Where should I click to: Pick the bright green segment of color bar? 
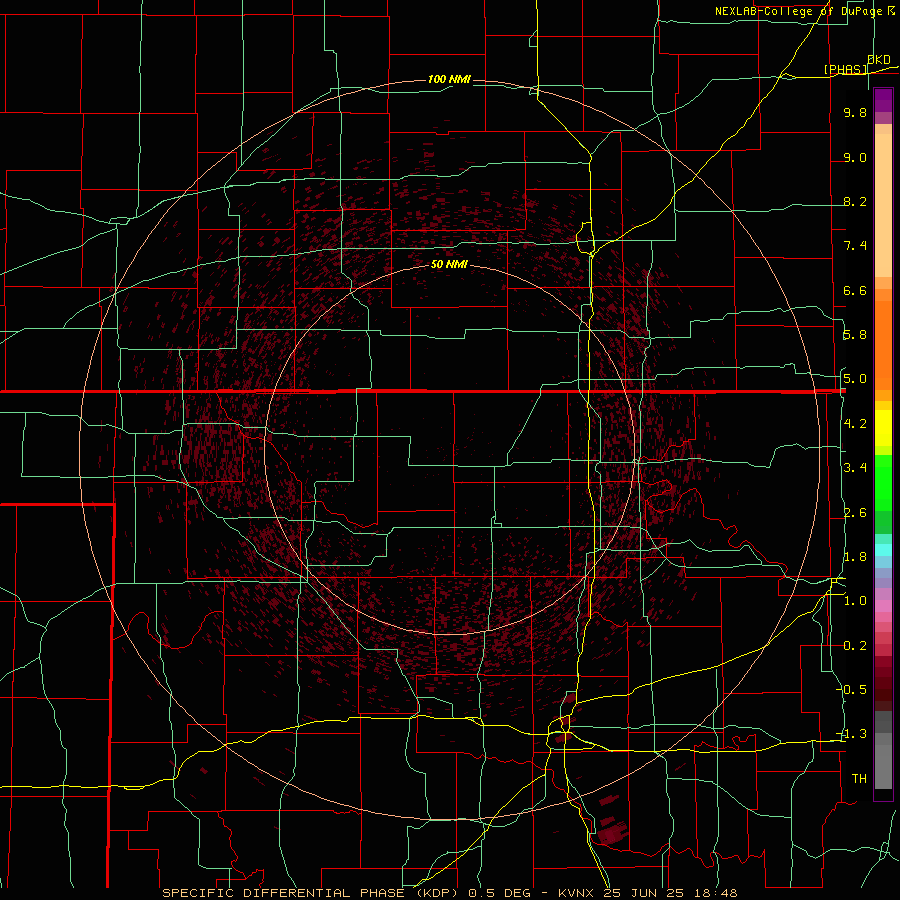click(x=883, y=482)
